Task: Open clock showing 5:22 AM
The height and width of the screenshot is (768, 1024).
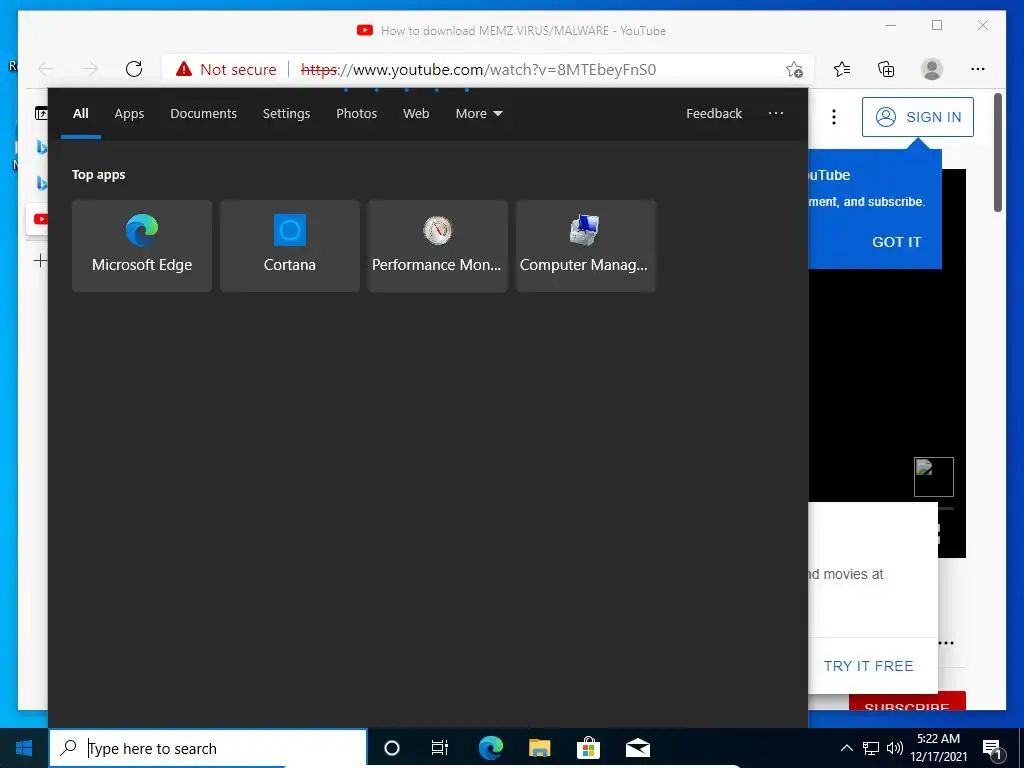Action: [x=938, y=748]
